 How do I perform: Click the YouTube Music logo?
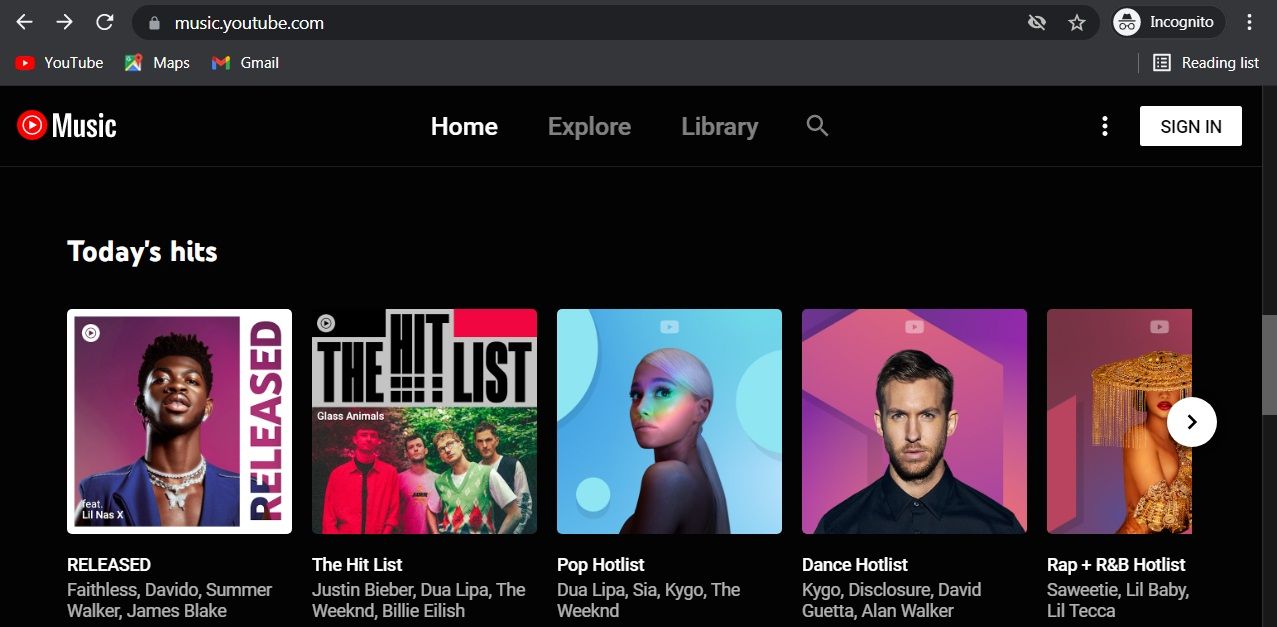[67, 126]
